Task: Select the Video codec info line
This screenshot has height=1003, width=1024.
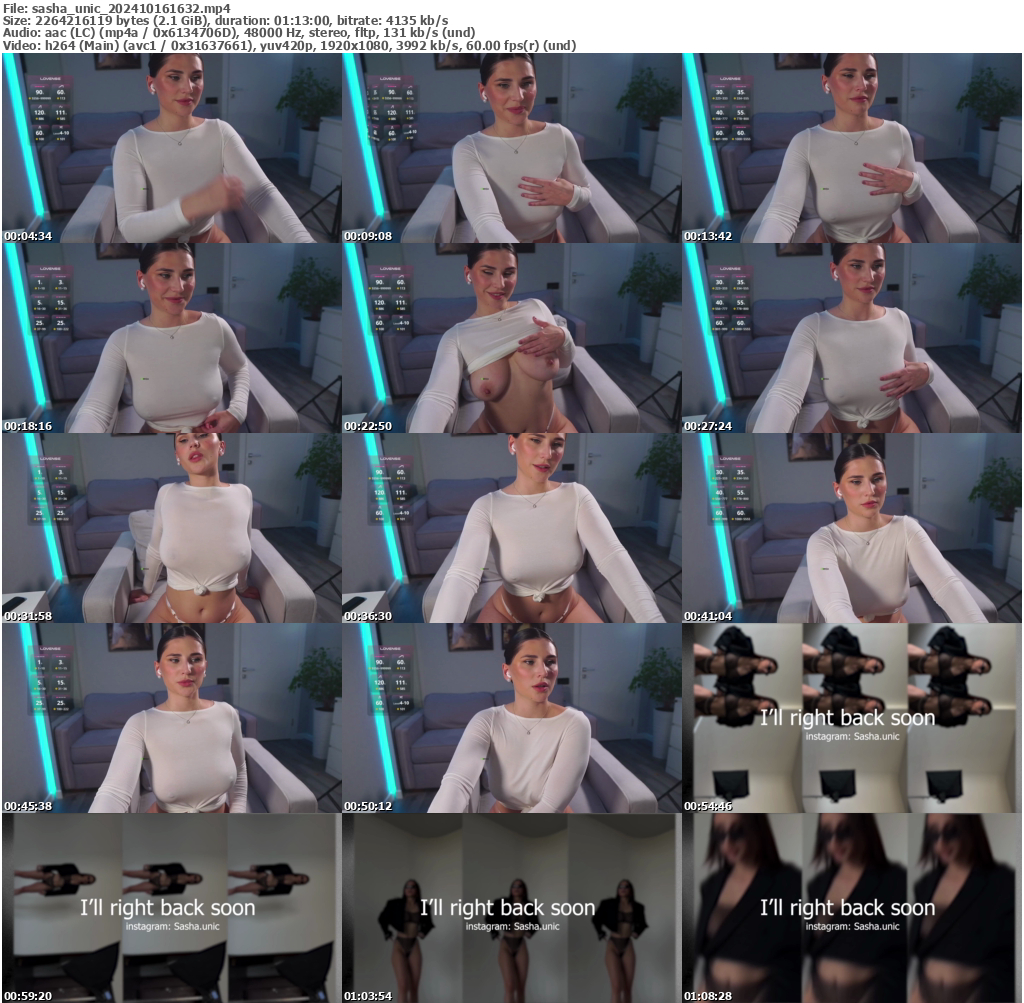Action: coord(289,46)
